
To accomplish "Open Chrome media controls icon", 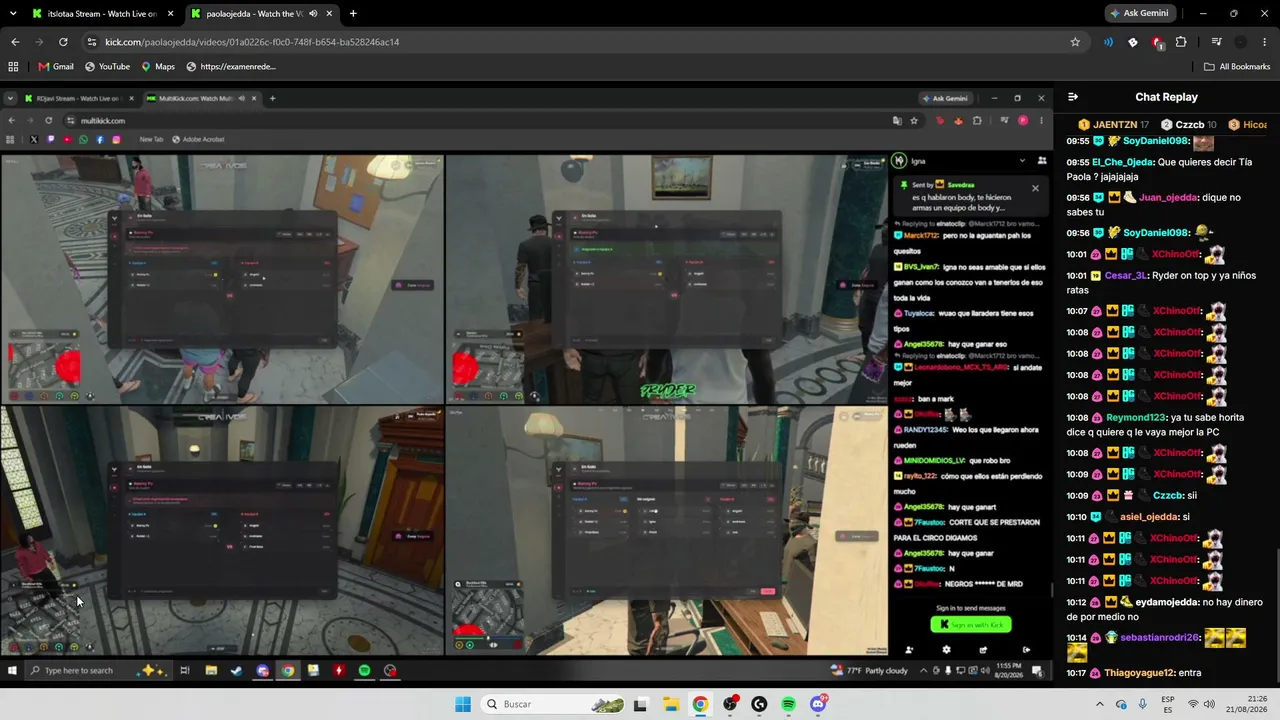I will (1216, 42).
